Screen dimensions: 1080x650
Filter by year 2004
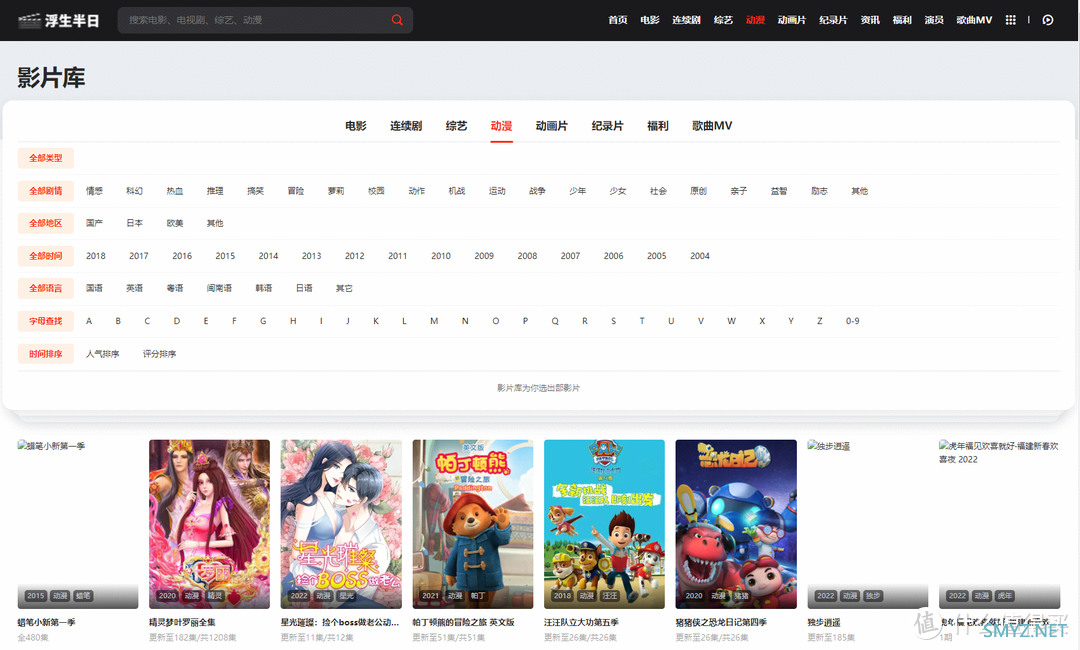click(700, 255)
